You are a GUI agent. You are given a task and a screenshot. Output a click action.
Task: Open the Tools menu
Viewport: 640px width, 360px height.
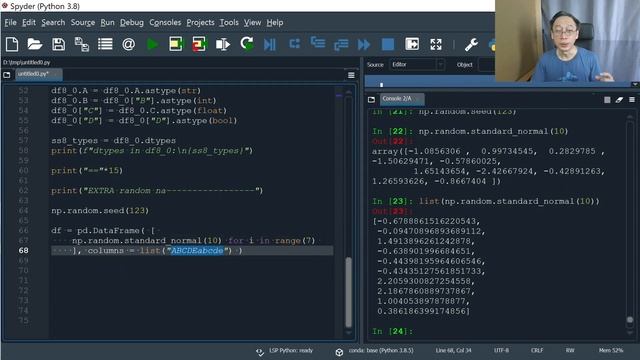click(229, 22)
